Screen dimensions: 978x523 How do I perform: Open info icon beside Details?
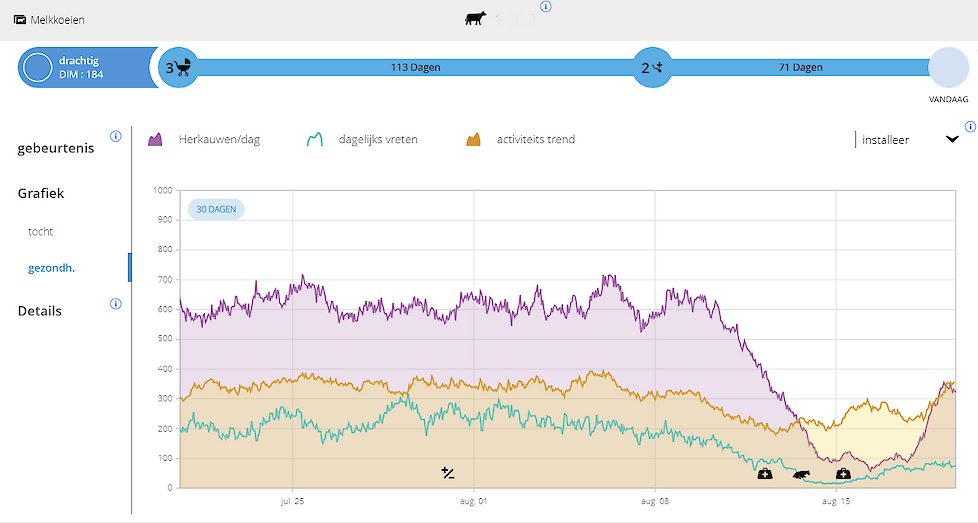pyautogui.click(x=115, y=303)
